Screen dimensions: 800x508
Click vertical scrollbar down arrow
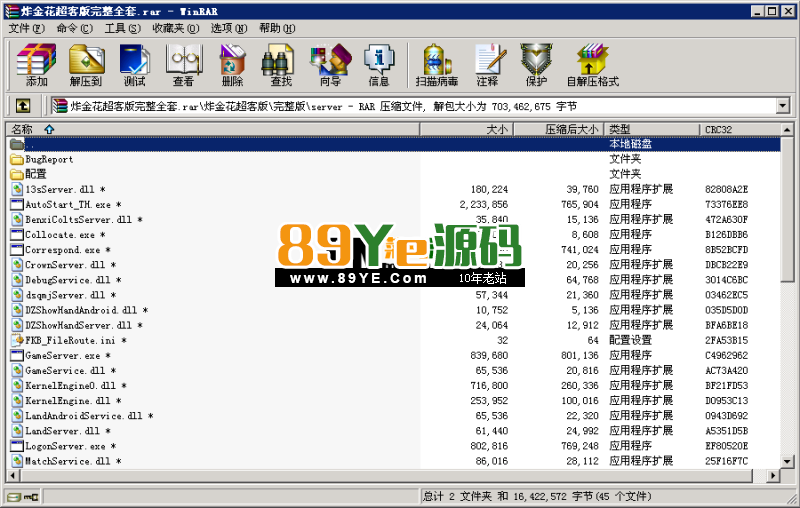tap(787, 462)
